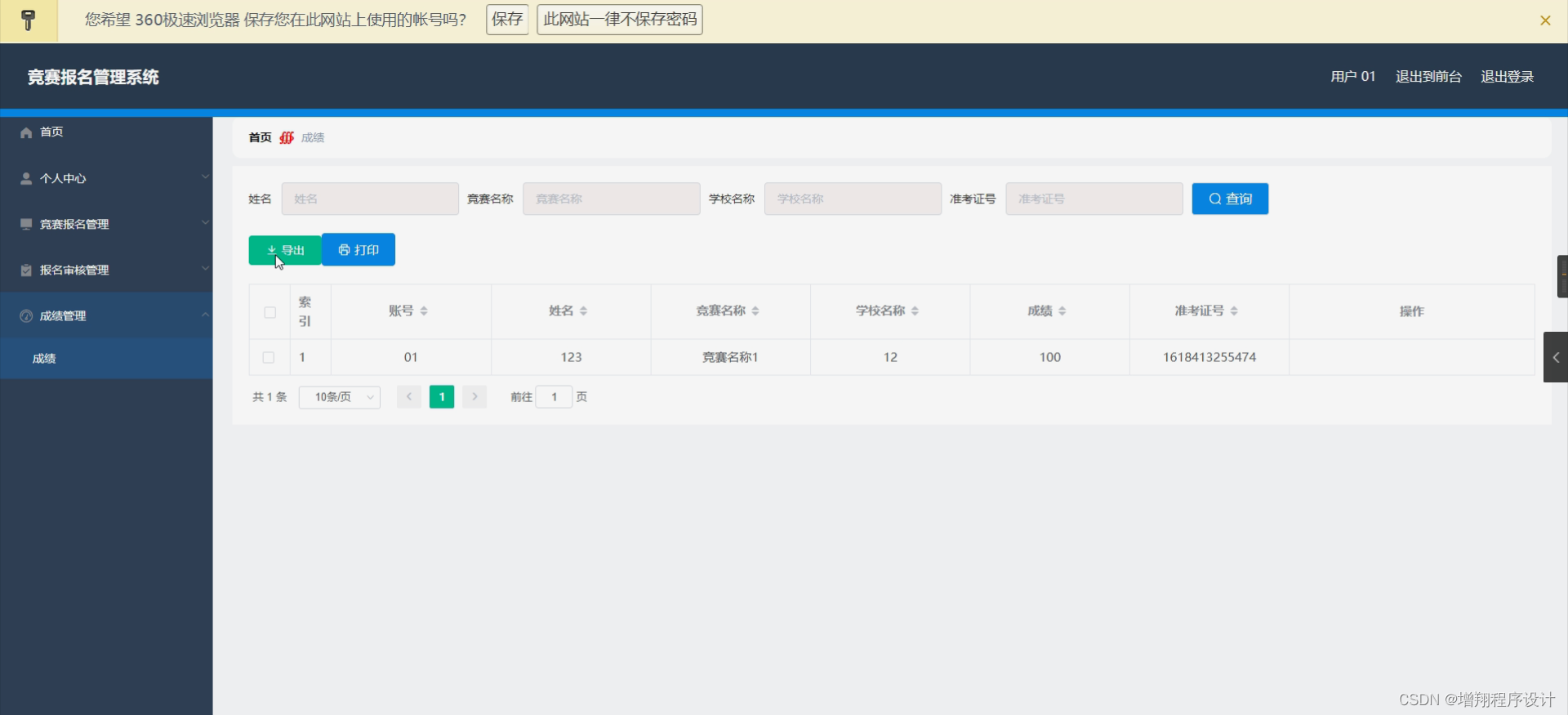Sort the 姓名 column
Screen dimensions: 1568x715
pos(583,311)
